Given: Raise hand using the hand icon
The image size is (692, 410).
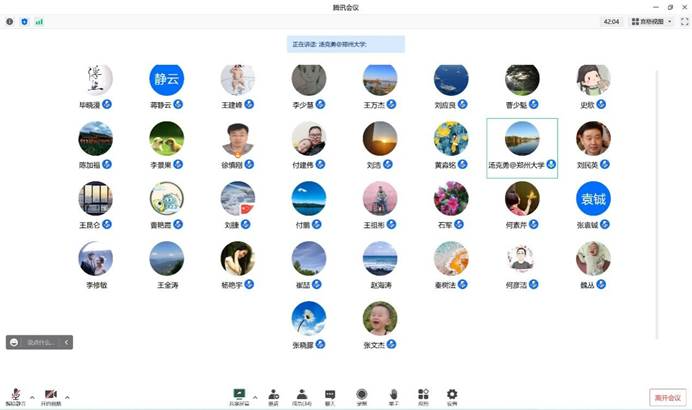Looking at the screenshot, I should click(394, 397).
